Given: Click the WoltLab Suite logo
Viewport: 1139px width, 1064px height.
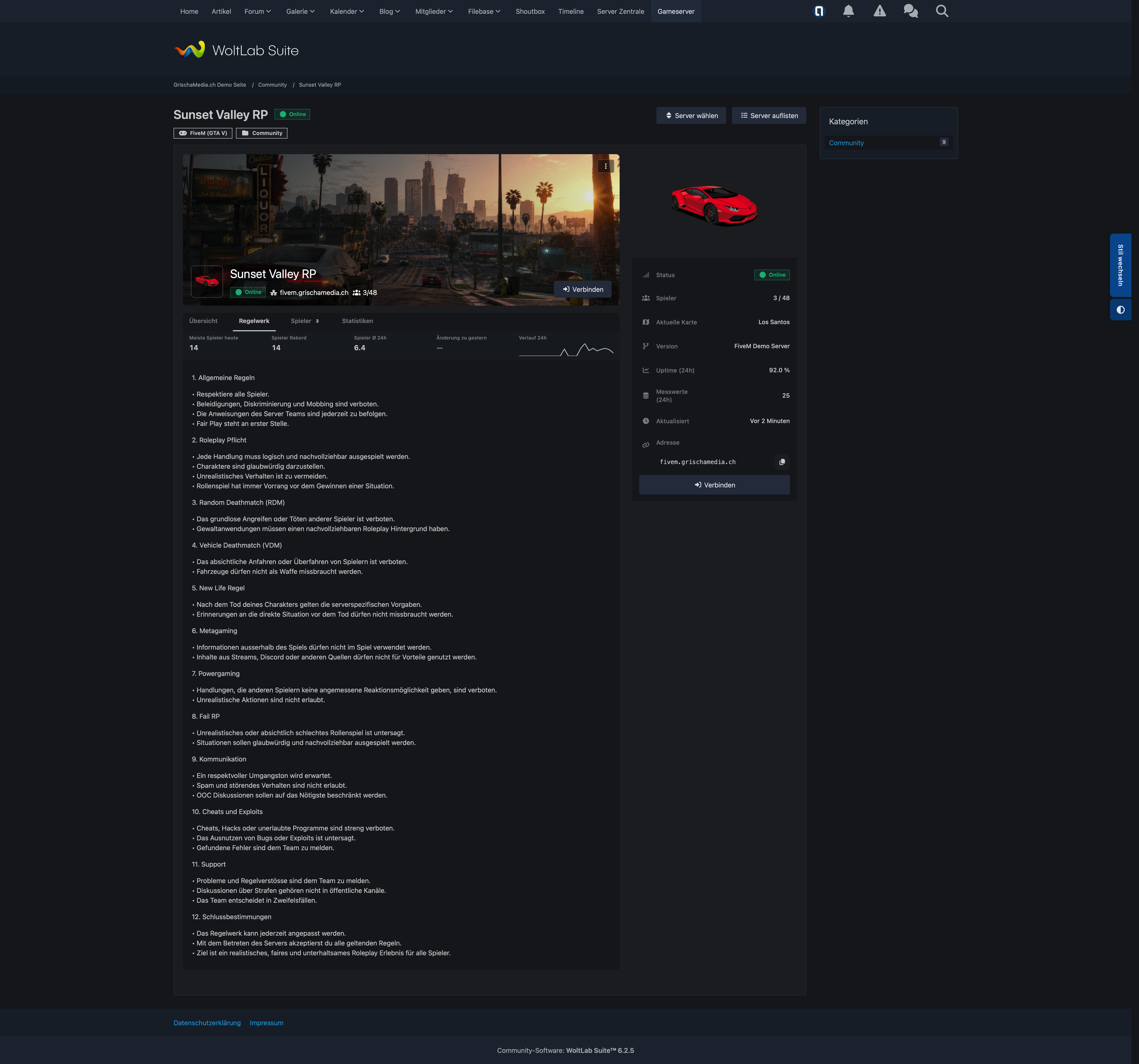Looking at the screenshot, I should click(236, 50).
